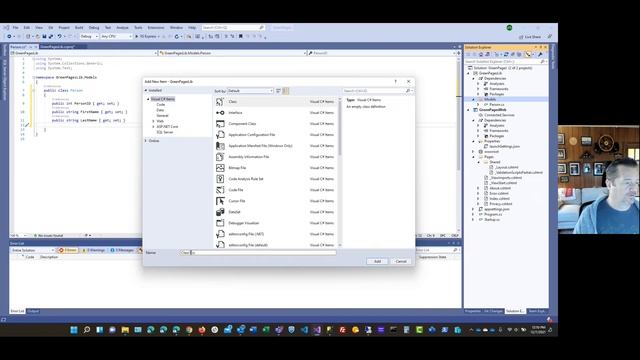Choose the Bitmap File template icon

[x=220, y=168]
